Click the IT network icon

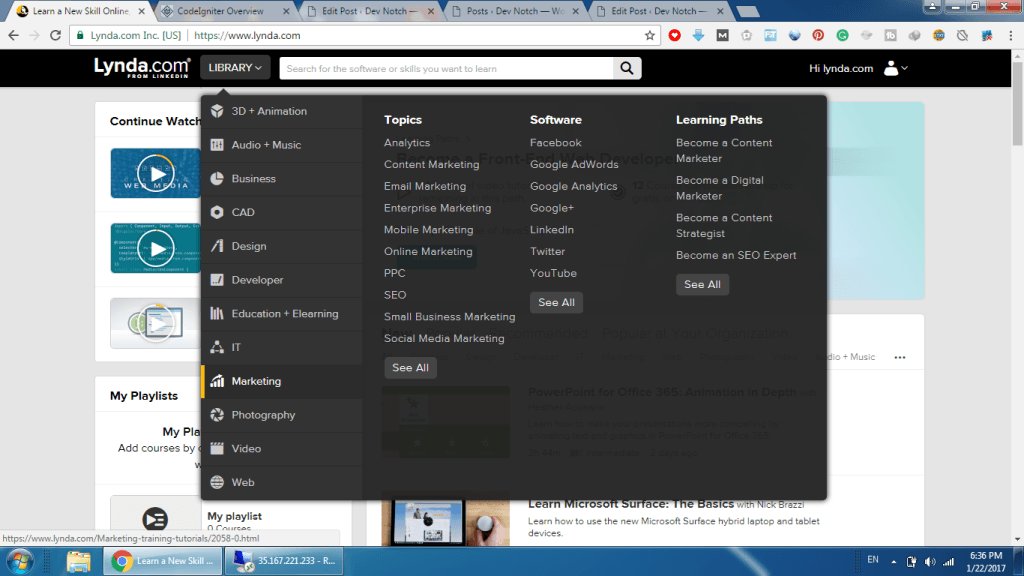point(217,347)
